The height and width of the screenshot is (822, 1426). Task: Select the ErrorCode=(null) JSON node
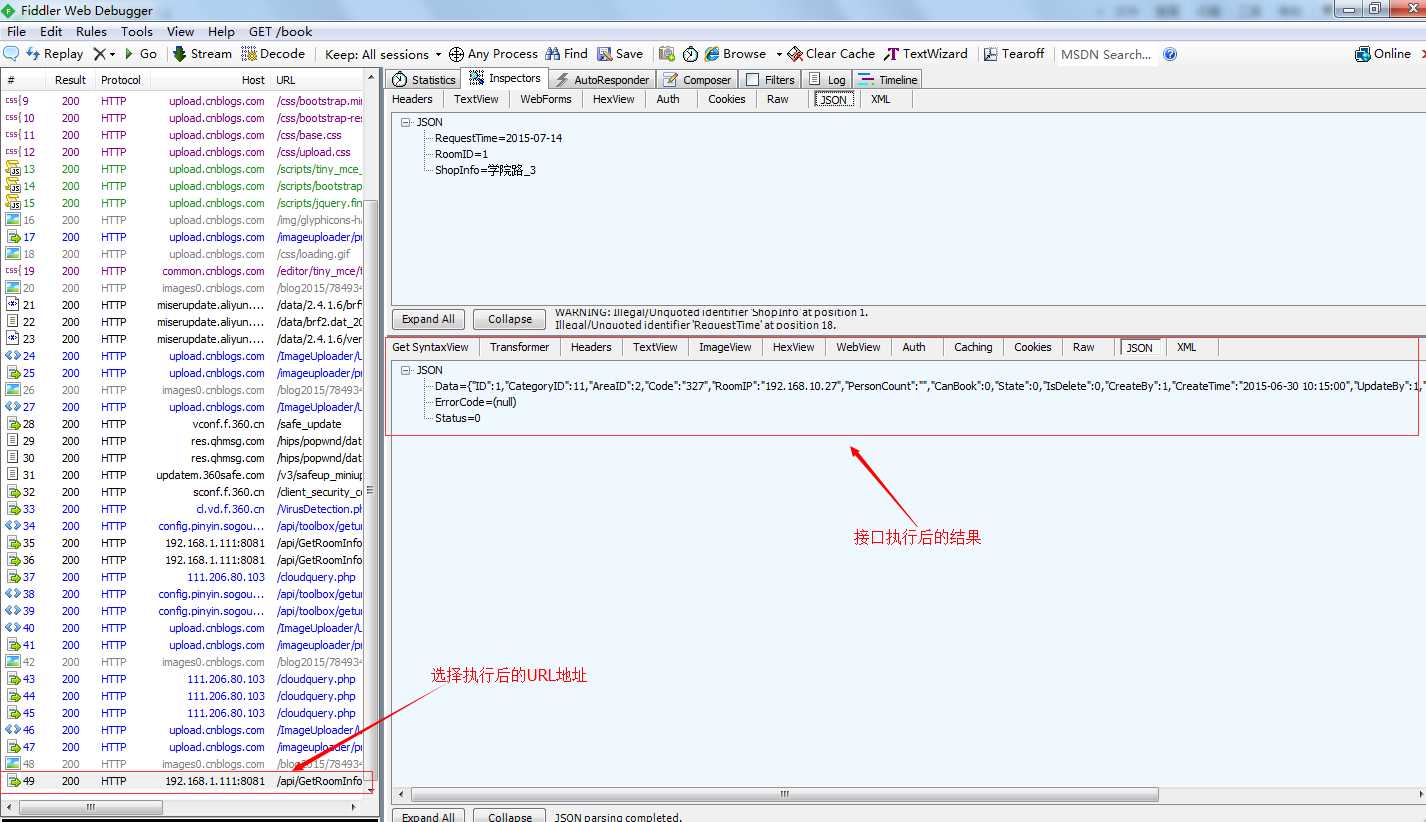coord(475,402)
